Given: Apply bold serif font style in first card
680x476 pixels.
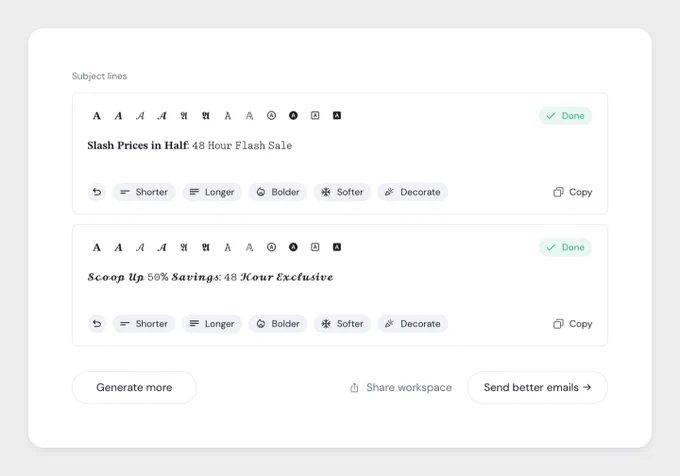Looking at the screenshot, I should tap(97, 116).
